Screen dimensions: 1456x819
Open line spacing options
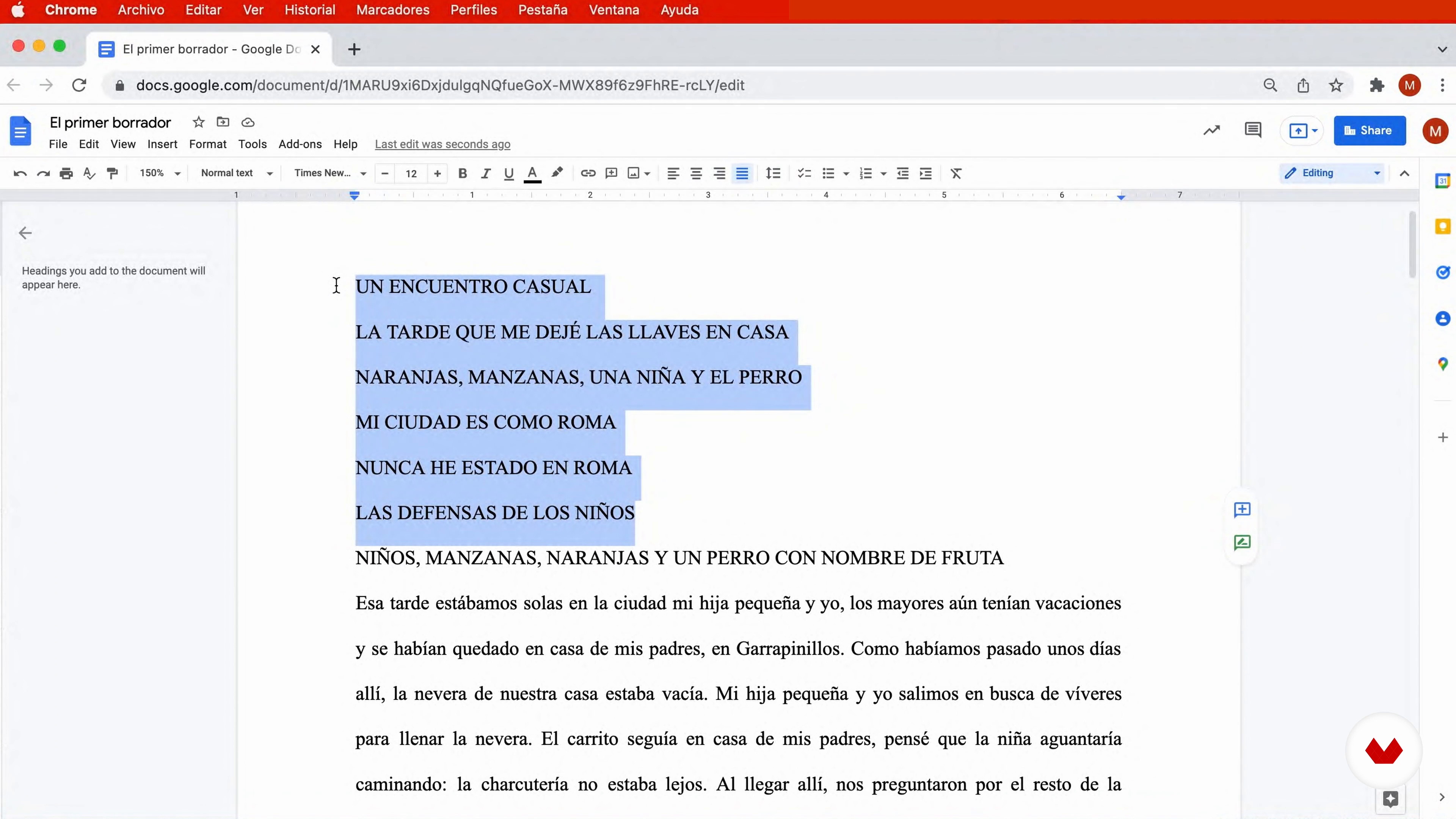click(773, 173)
